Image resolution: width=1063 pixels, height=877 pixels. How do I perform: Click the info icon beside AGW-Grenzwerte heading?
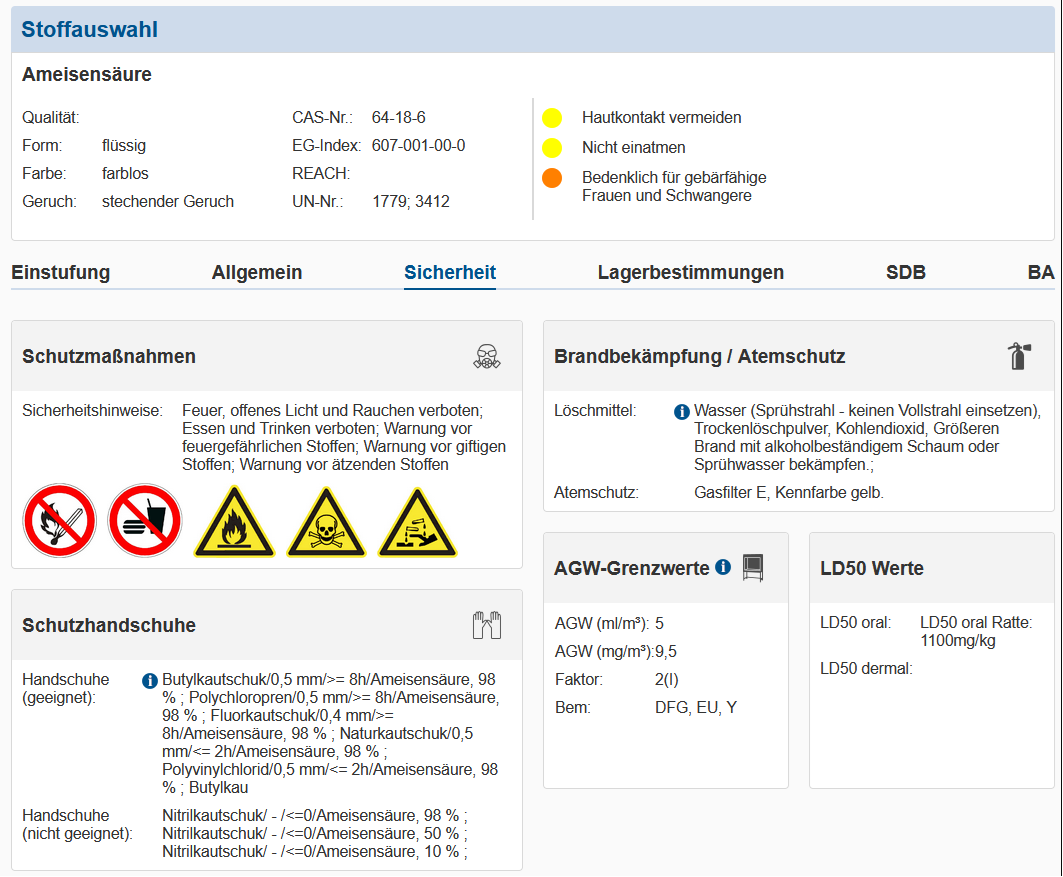[x=723, y=567]
